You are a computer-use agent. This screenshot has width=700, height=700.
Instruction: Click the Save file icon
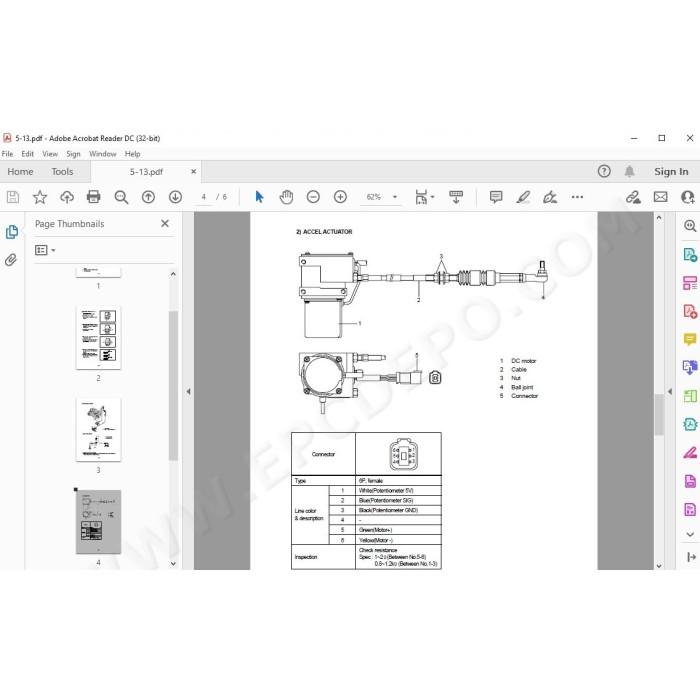pos(13,197)
